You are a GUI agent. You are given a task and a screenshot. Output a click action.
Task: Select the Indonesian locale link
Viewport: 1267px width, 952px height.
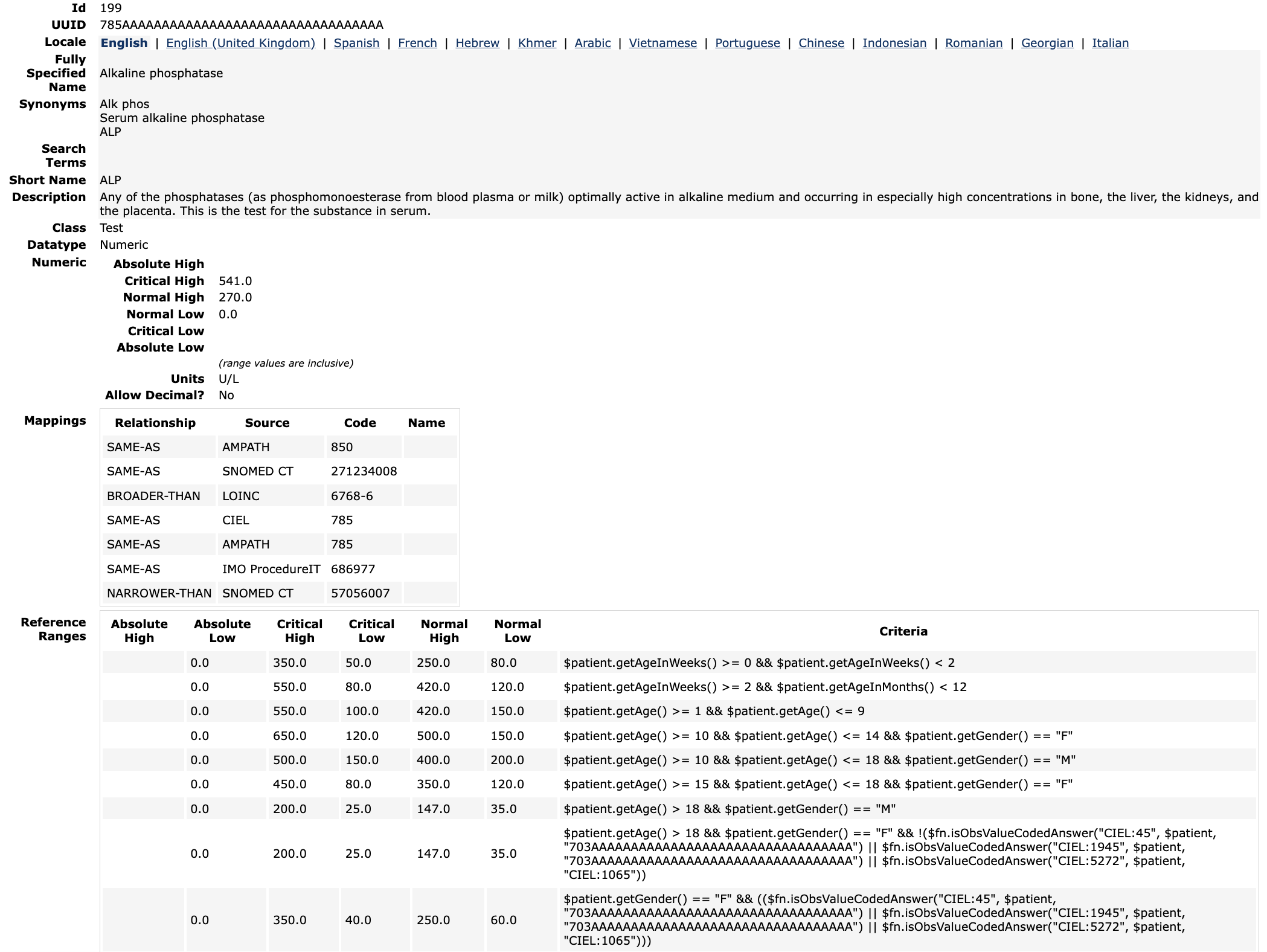[x=894, y=43]
